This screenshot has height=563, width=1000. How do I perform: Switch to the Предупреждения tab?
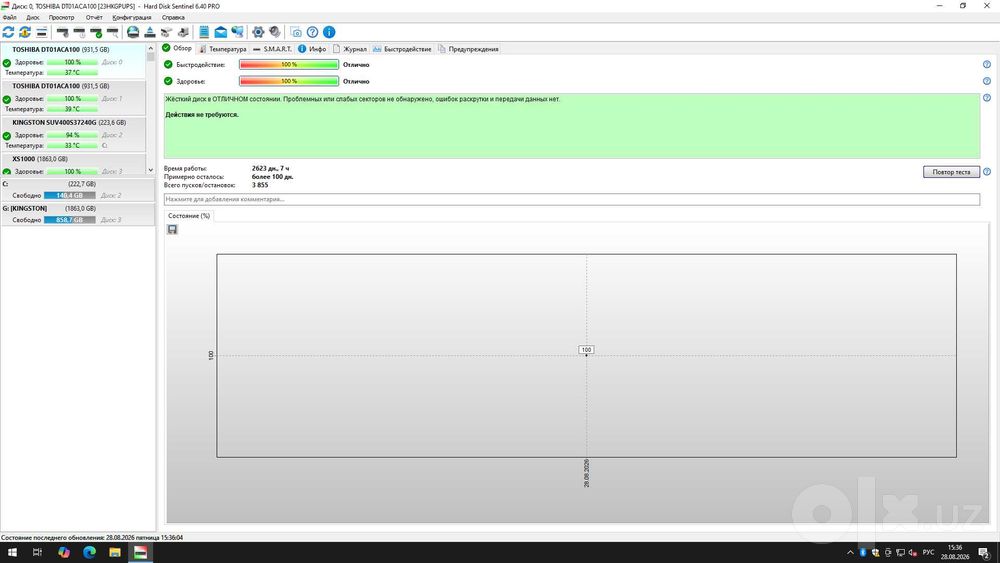pyautogui.click(x=468, y=49)
